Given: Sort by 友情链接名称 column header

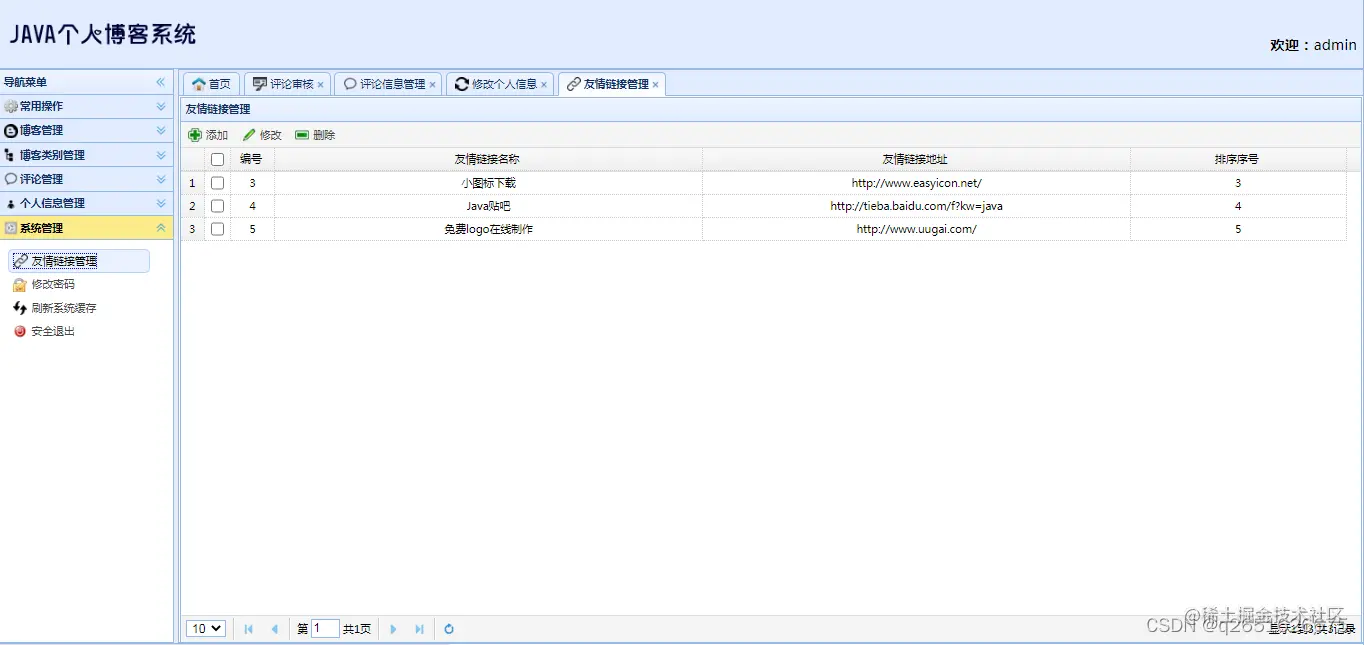Looking at the screenshot, I should 488,159.
